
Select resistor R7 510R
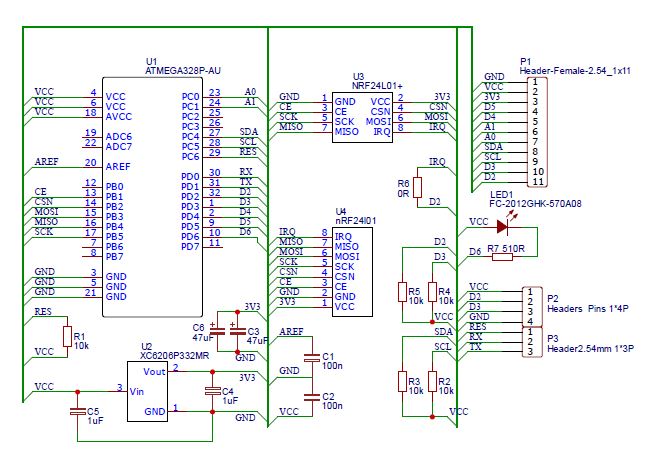[x=500, y=257]
